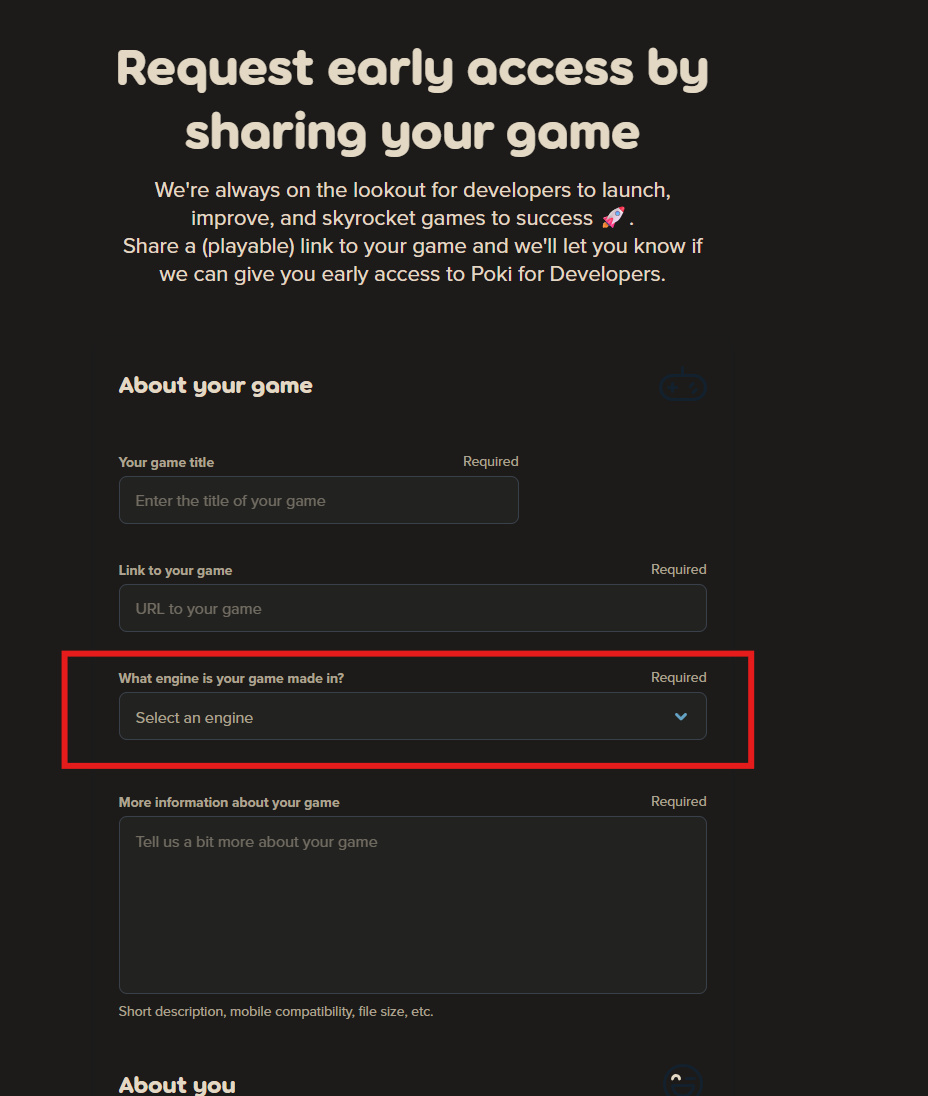Click the More information about your game label
This screenshot has height=1096, width=928.
[x=229, y=802]
